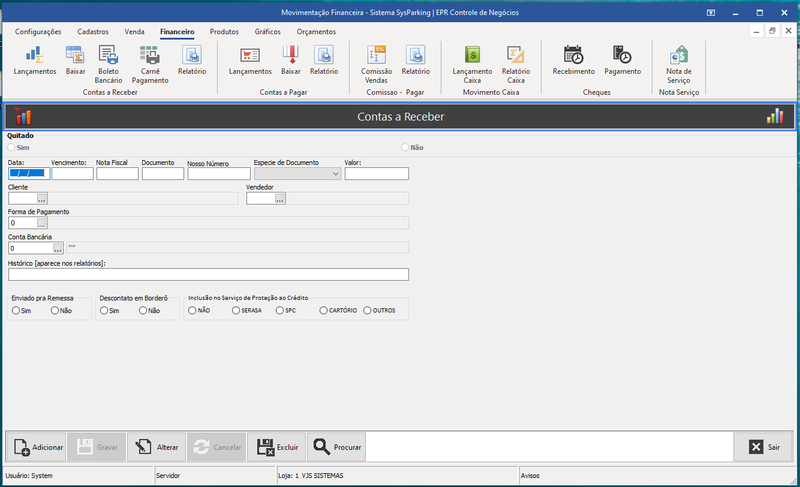Click red chart icon left of header

point(23,116)
